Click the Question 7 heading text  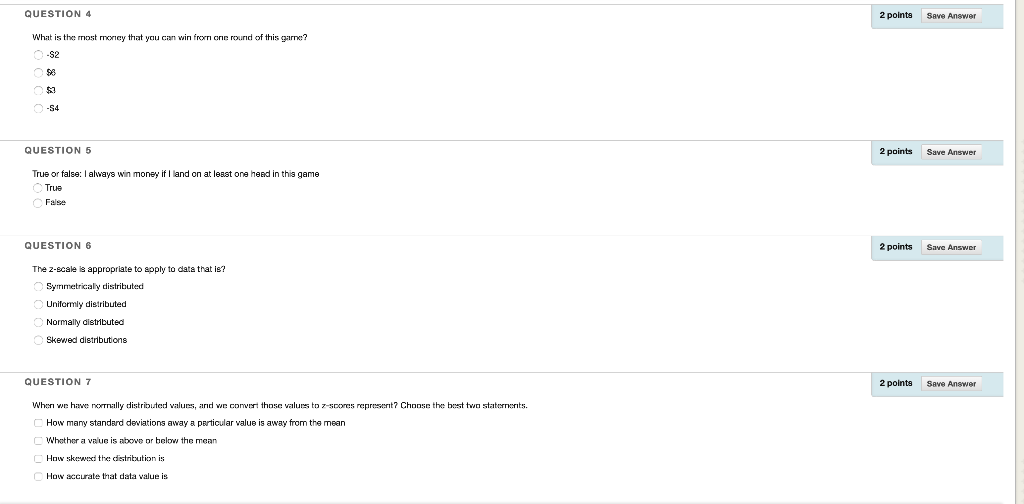(58, 382)
